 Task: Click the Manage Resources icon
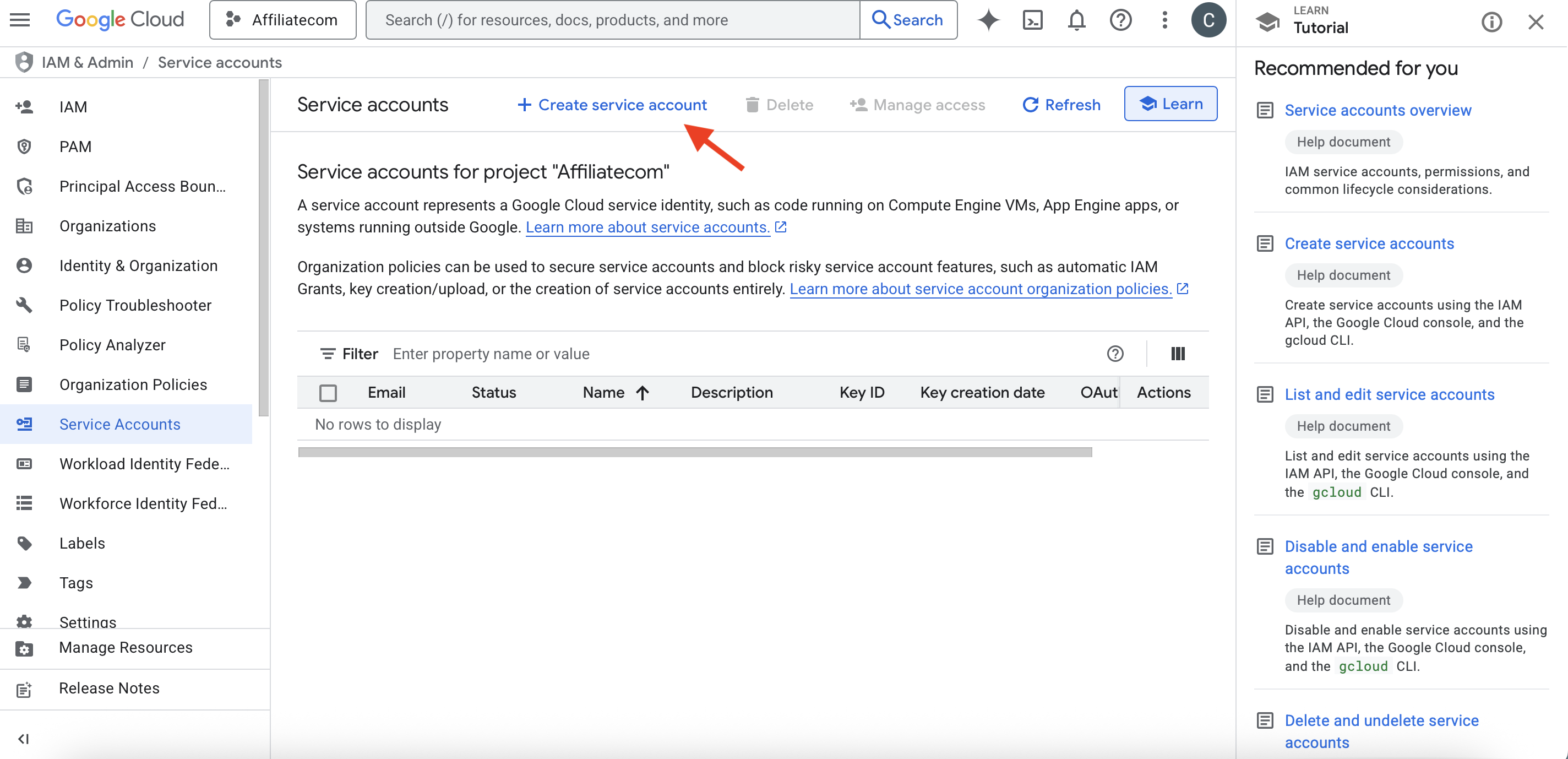[24, 648]
